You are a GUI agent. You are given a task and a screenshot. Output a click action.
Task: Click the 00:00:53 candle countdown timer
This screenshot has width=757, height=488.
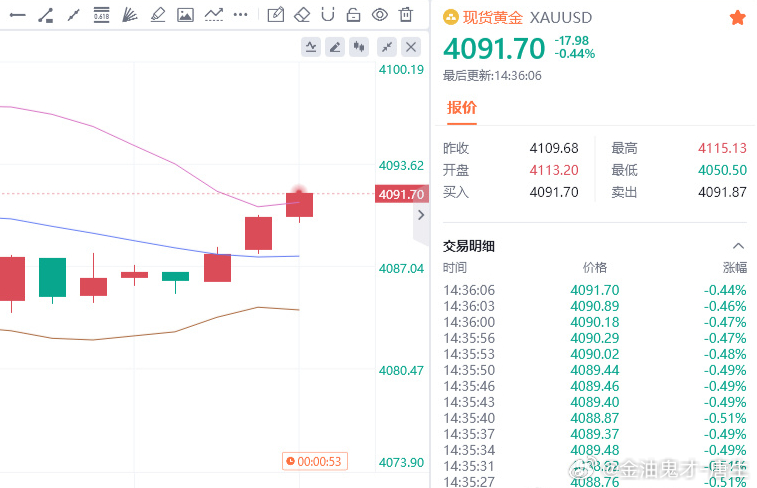click(x=315, y=461)
